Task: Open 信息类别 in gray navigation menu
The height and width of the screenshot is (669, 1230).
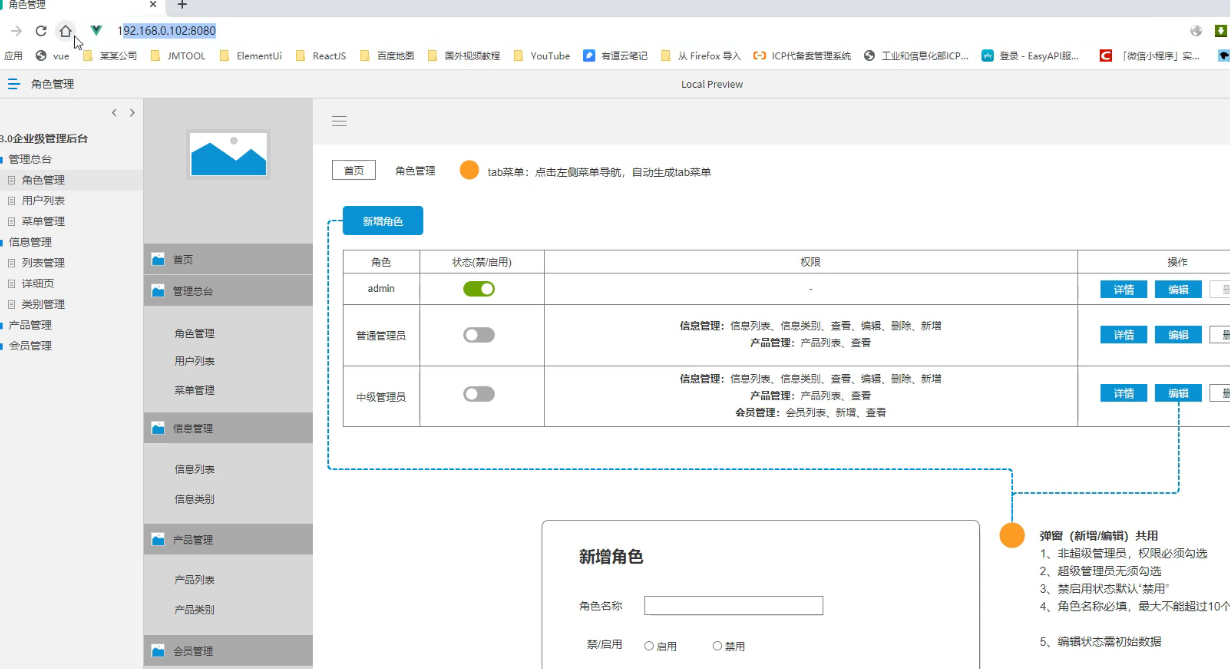Action: pyautogui.click(x=195, y=499)
